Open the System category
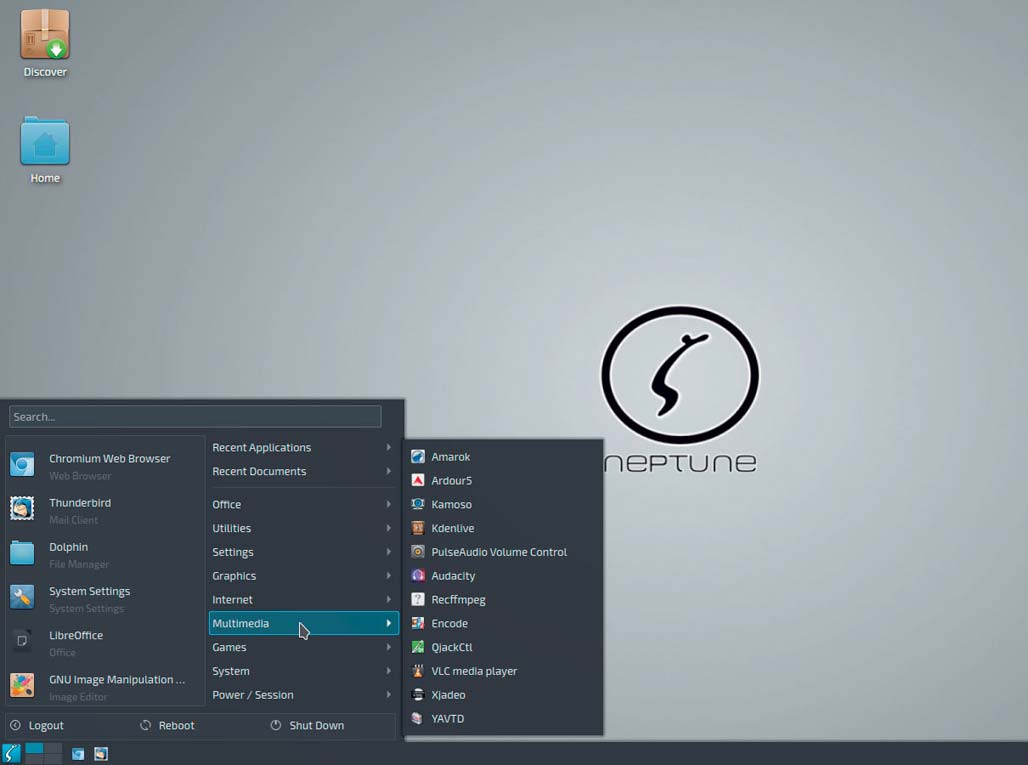1028x765 pixels. [303, 671]
